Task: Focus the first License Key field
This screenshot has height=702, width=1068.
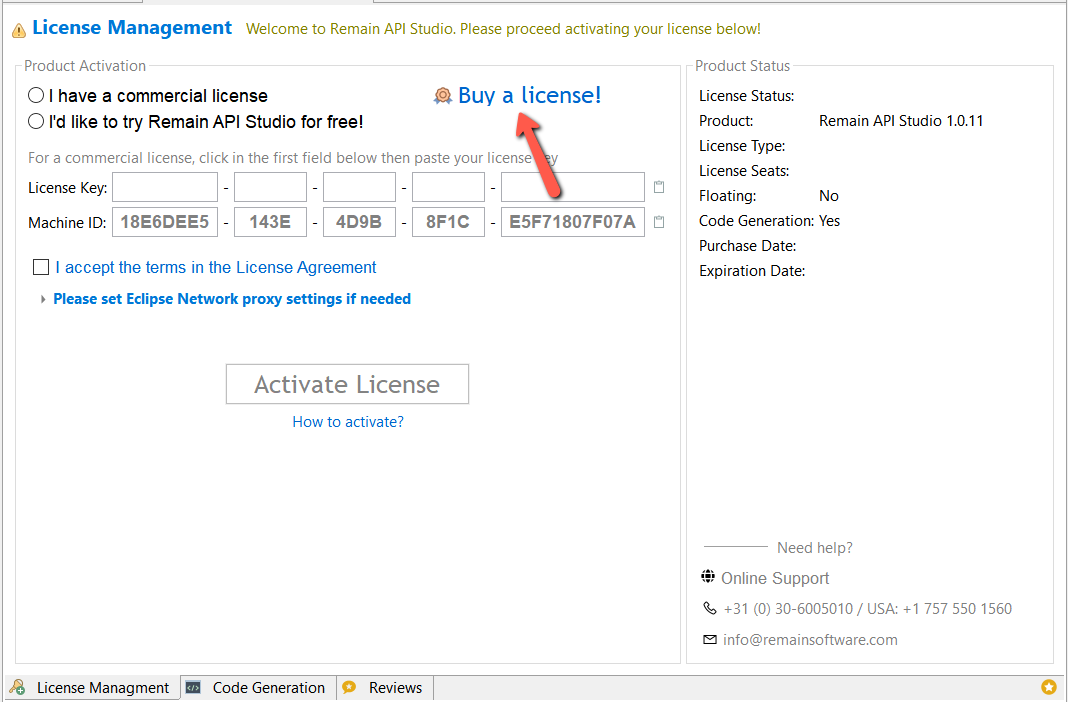Action: coord(165,187)
